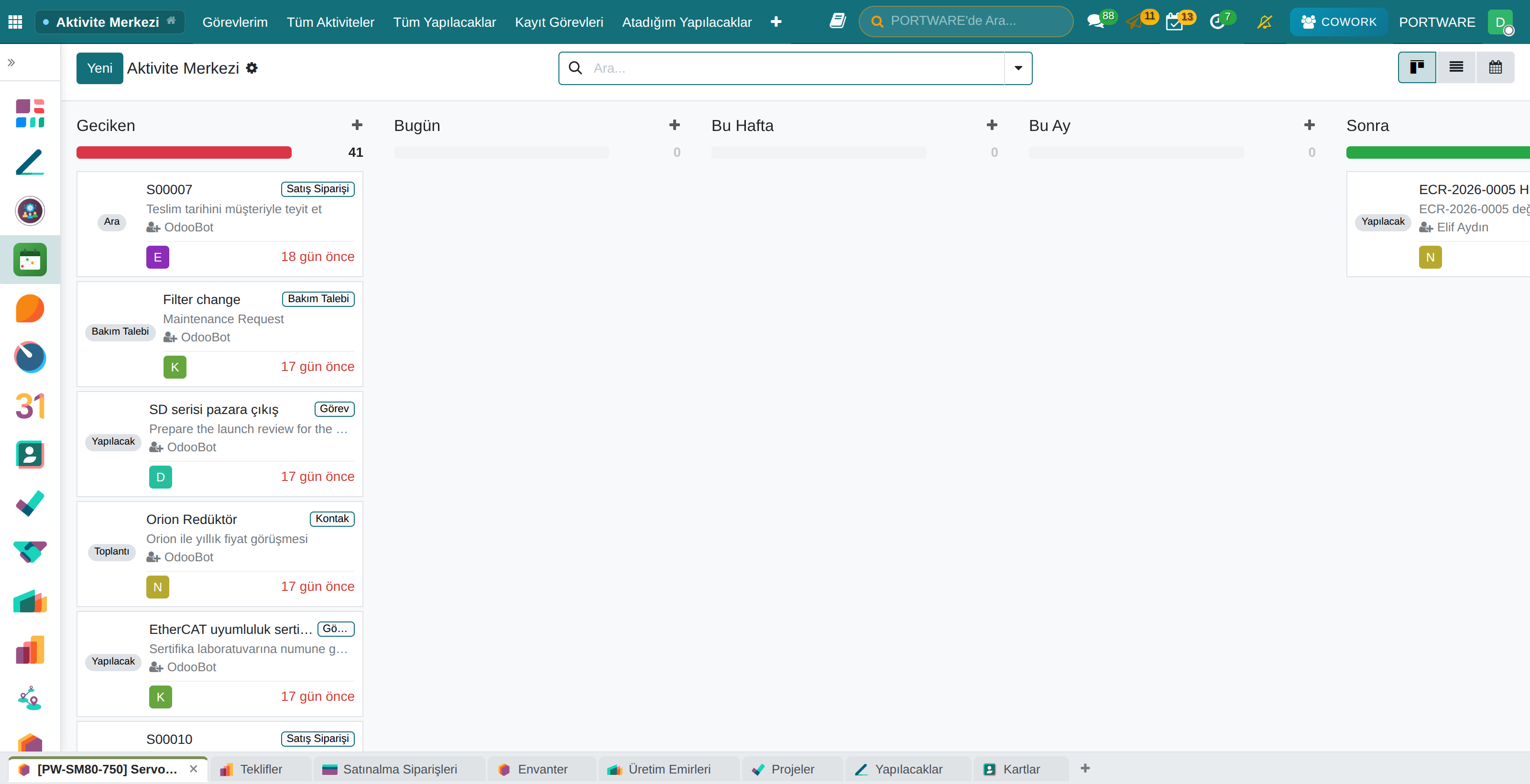Switch to list view
Screen dimensions: 1530x784
(1456, 67)
